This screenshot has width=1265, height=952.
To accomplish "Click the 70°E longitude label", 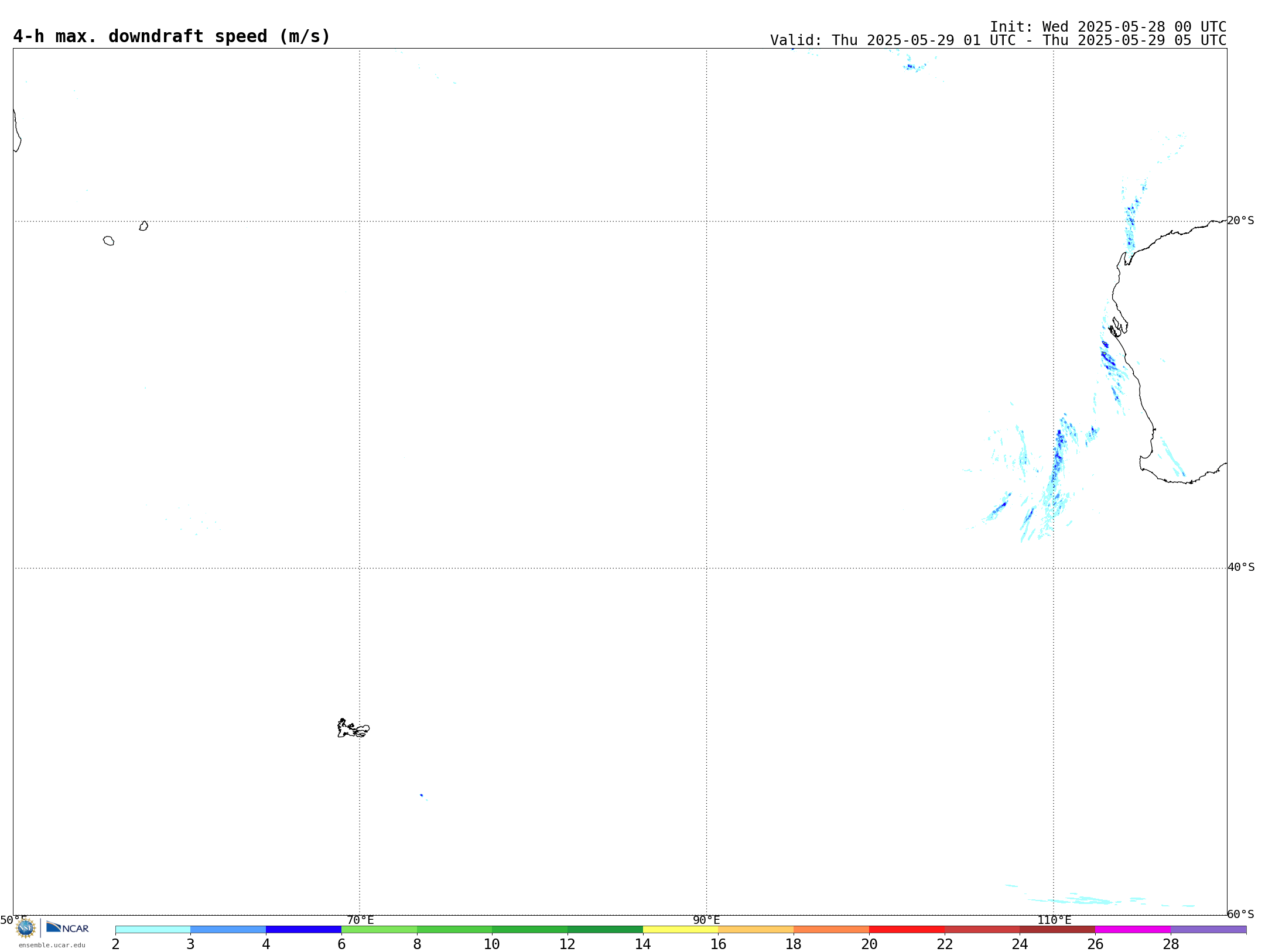I will pos(360,920).
